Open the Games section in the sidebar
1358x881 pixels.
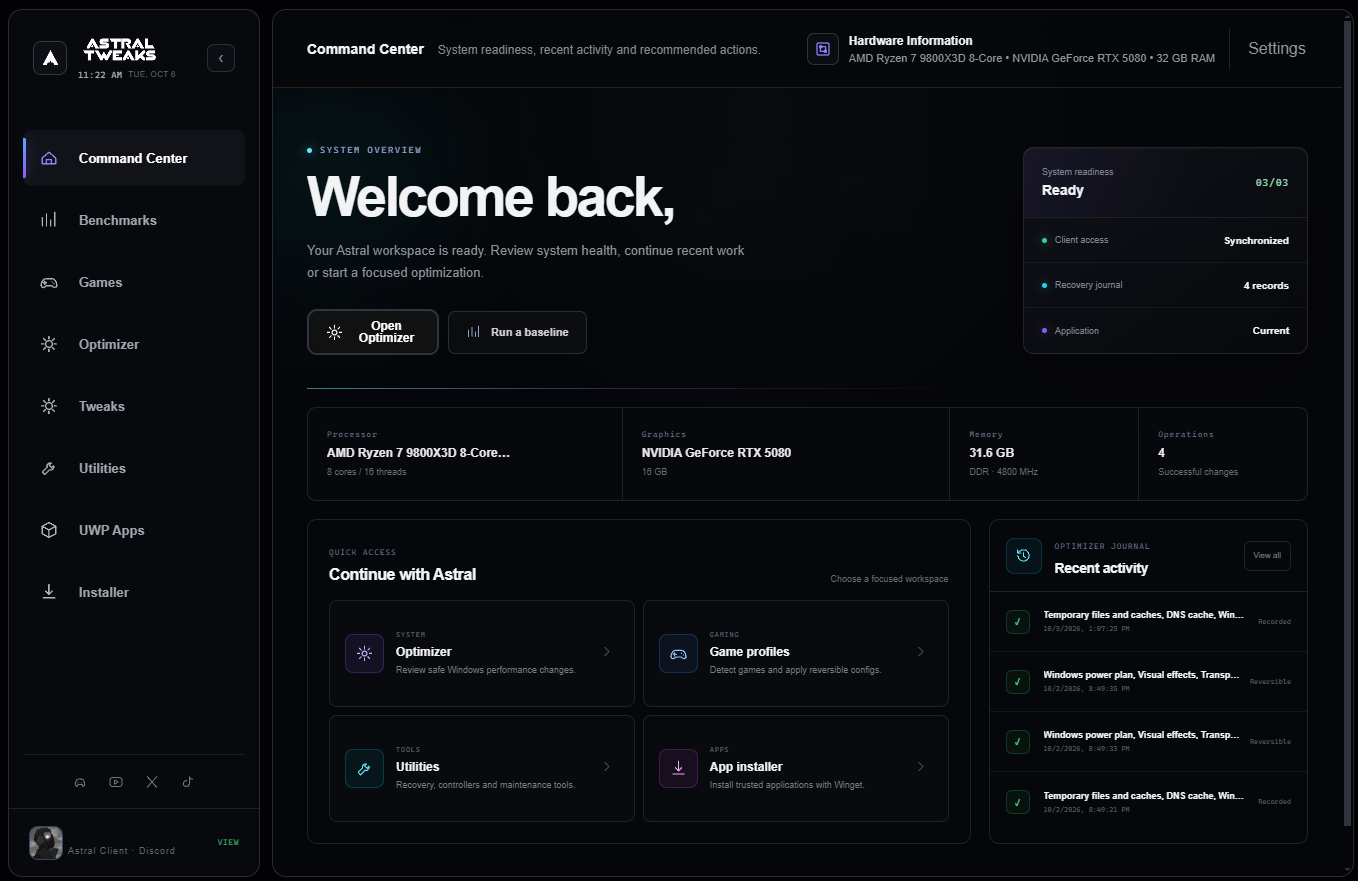(134, 282)
